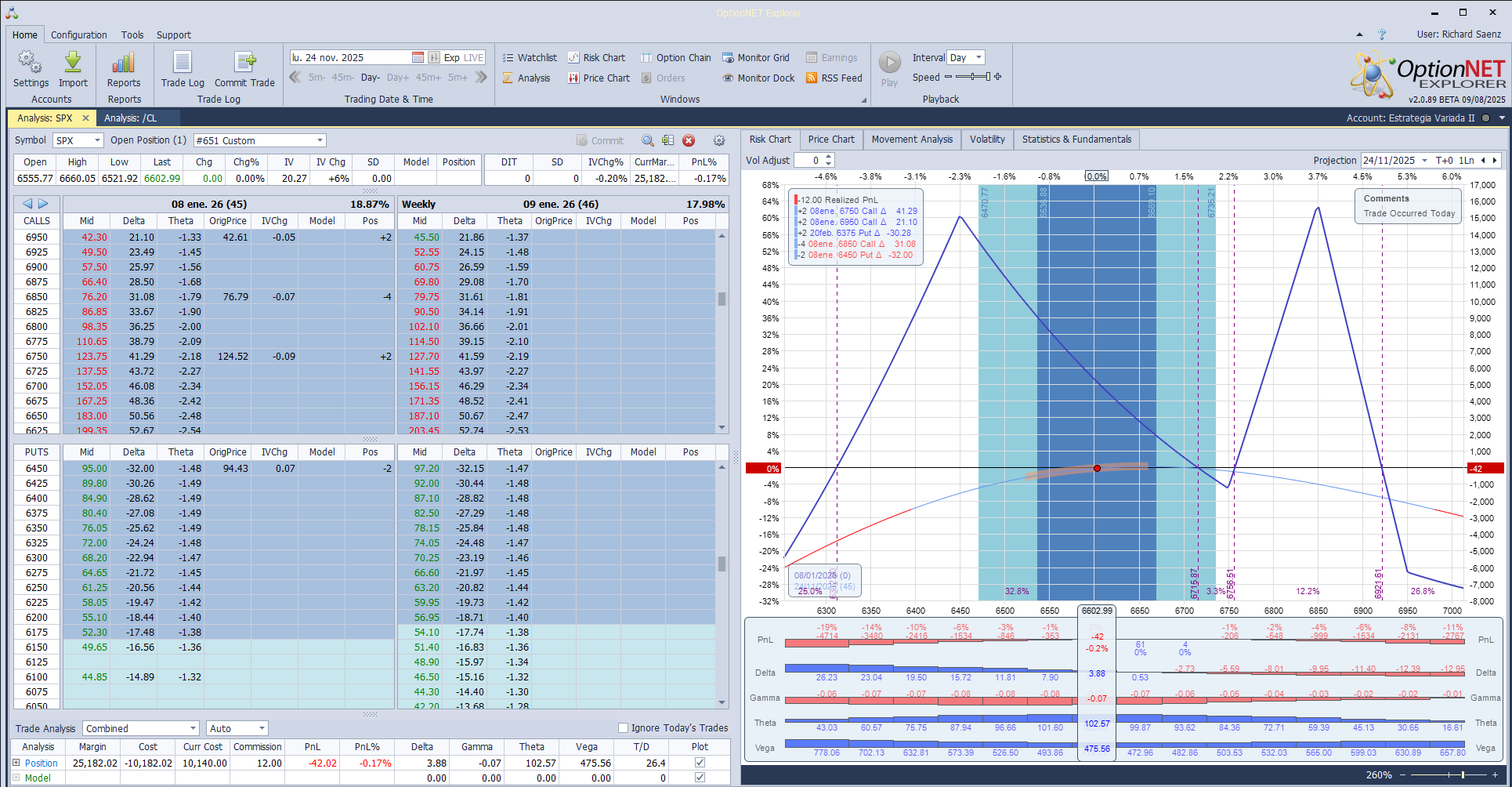1512x787 pixels.
Task: Click the projection step-back arrow
Action: click(x=1482, y=160)
